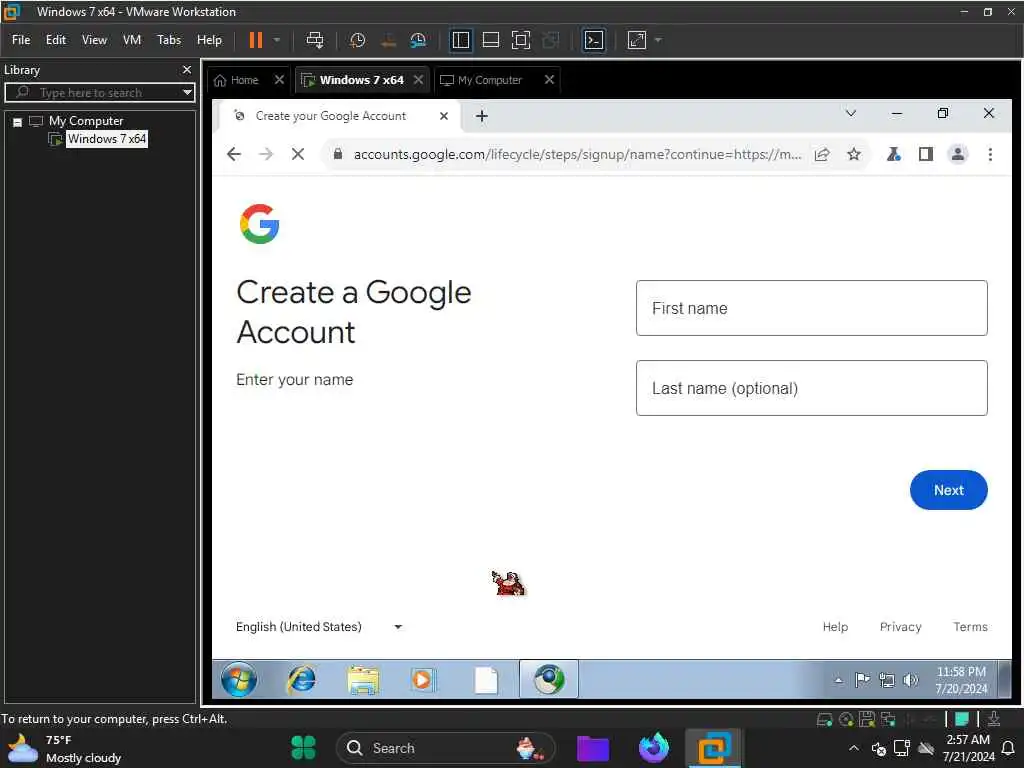Viewport: 1024px width, 768px height.
Task: Open the snapshot manager
Action: tap(418, 40)
